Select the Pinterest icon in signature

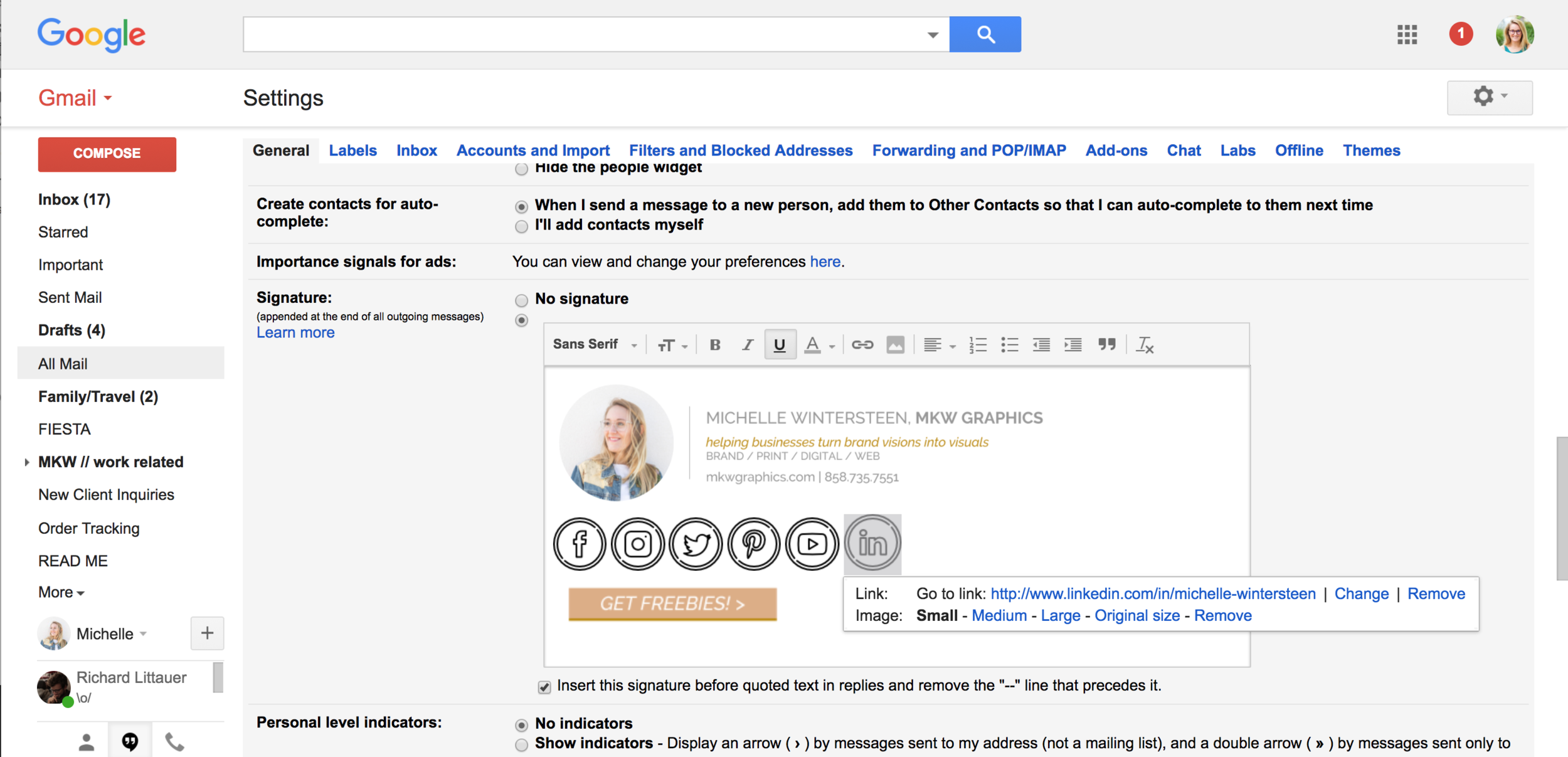(x=754, y=544)
